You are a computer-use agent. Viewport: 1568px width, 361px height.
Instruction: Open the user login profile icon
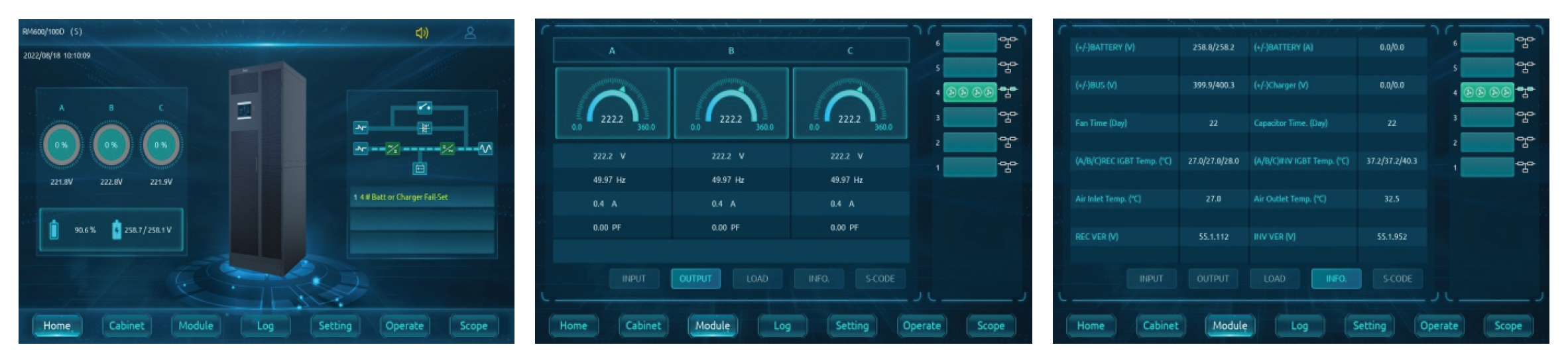[470, 32]
